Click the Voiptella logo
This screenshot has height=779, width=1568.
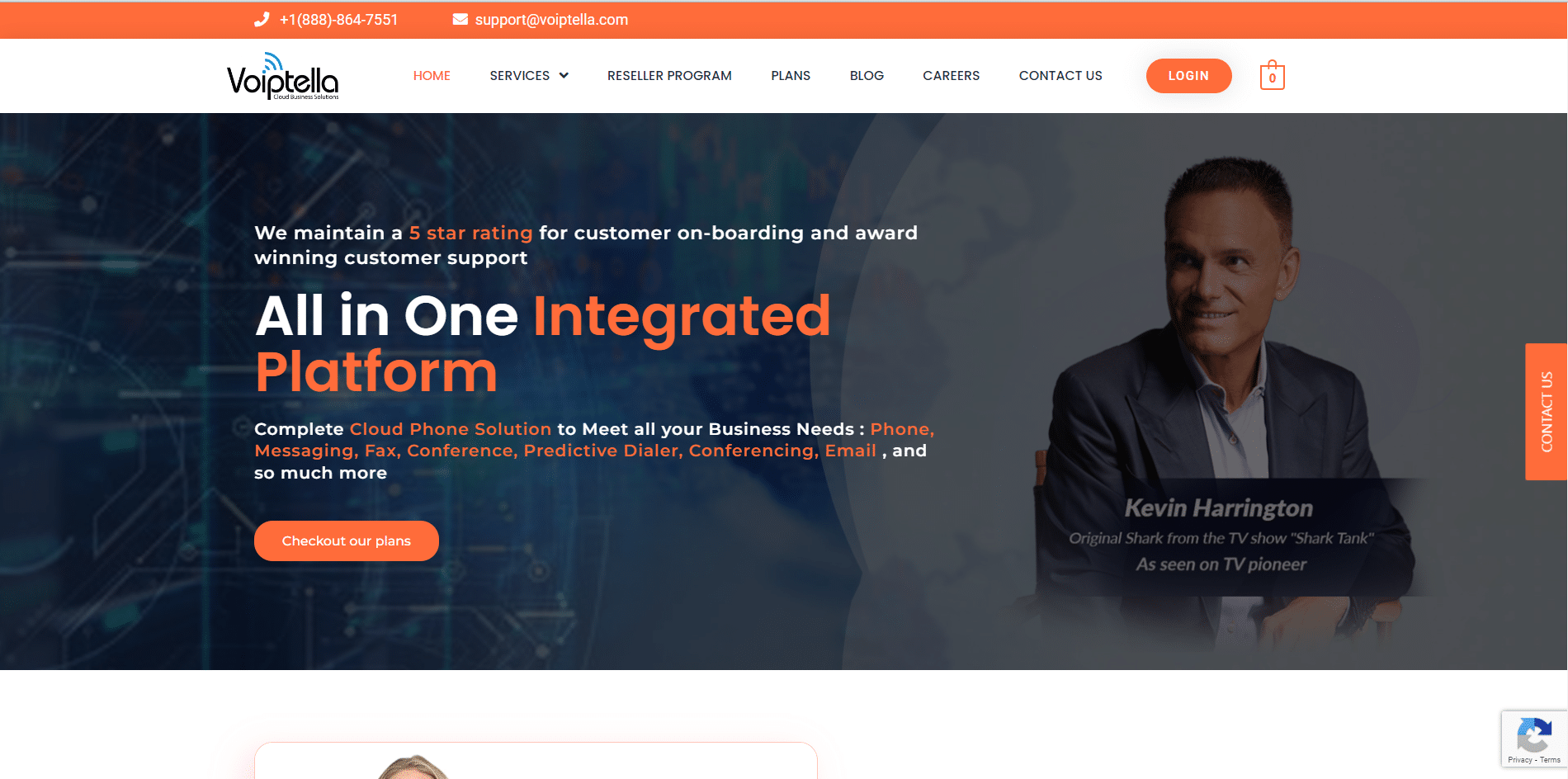tap(283, 76)
